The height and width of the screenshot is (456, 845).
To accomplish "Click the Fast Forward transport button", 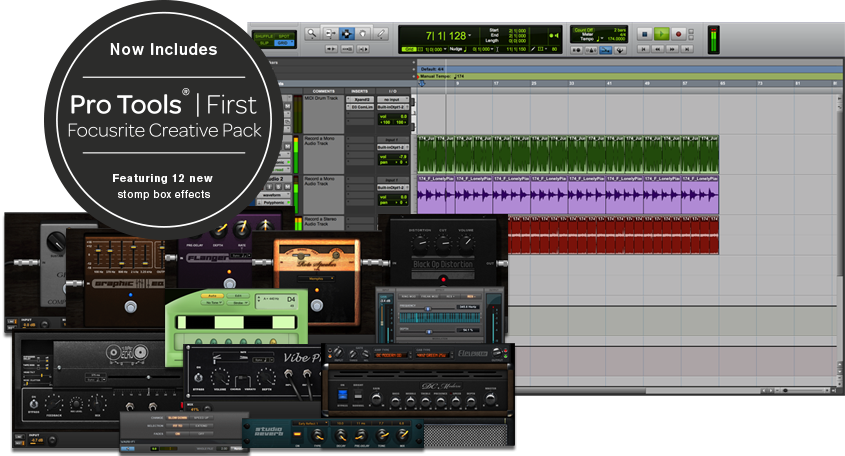I will (x=672, y=49).
